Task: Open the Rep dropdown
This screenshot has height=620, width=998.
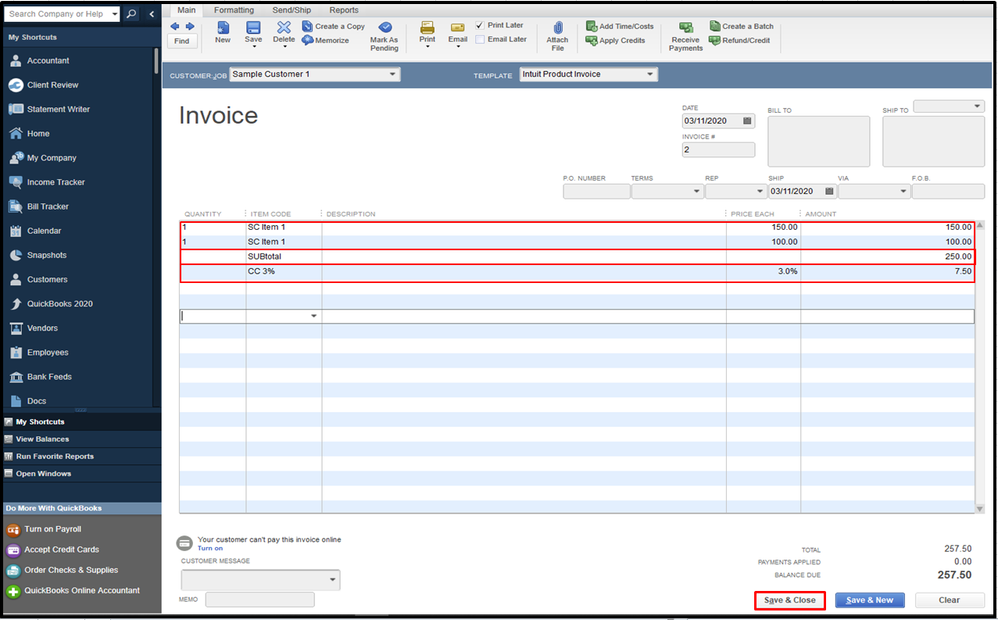Action: [759, 191]
